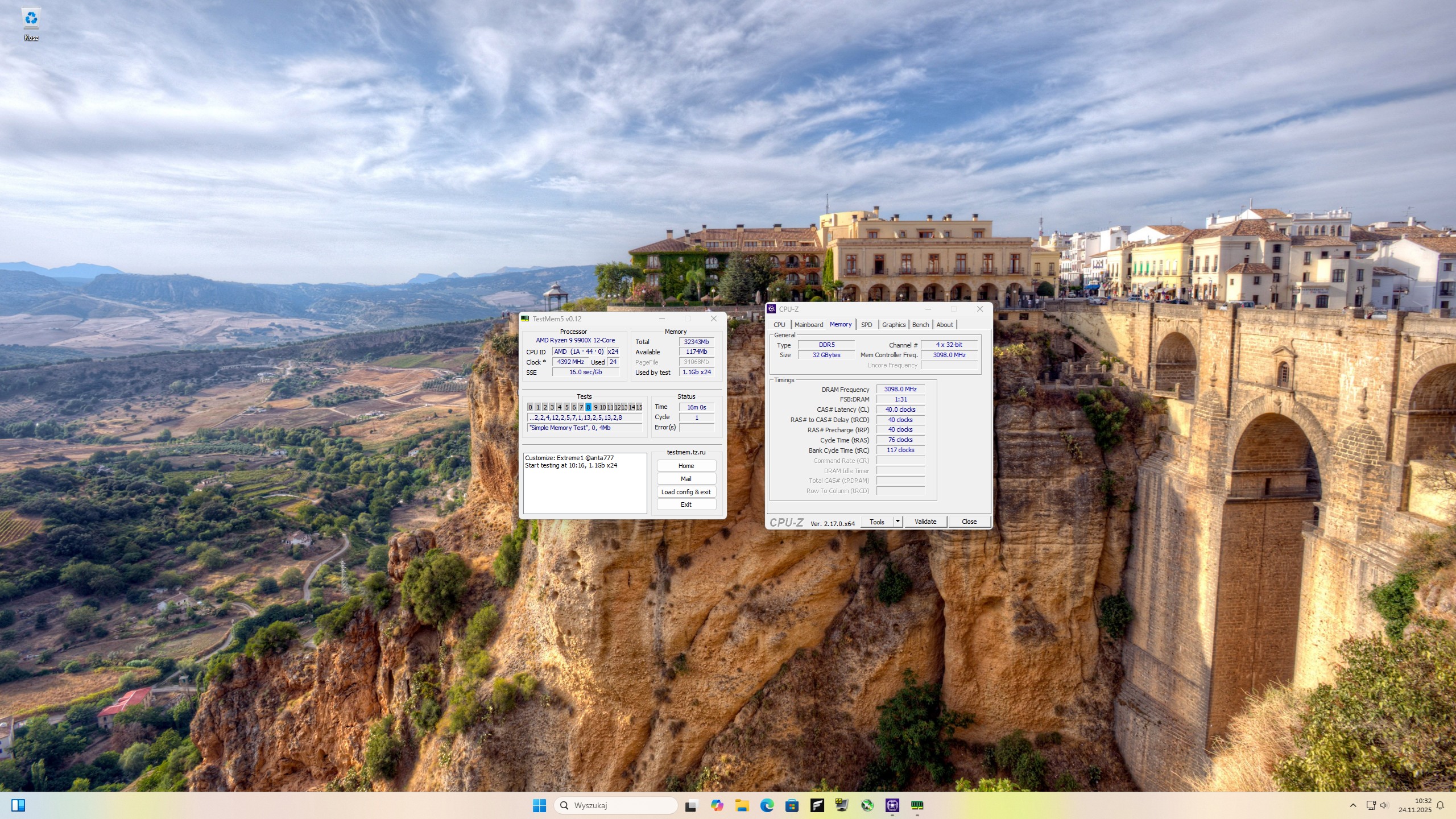Open the notification bell in the tray
1456x819 pixels.
tap(1440, 805)
